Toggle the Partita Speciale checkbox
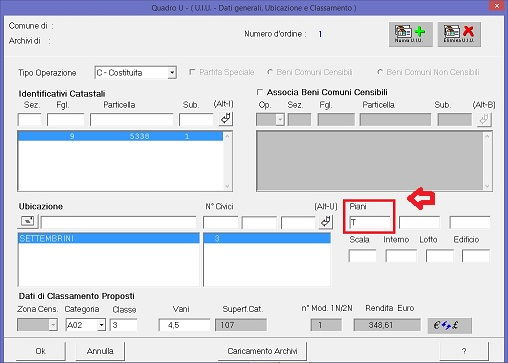 [x=192, y=72]
